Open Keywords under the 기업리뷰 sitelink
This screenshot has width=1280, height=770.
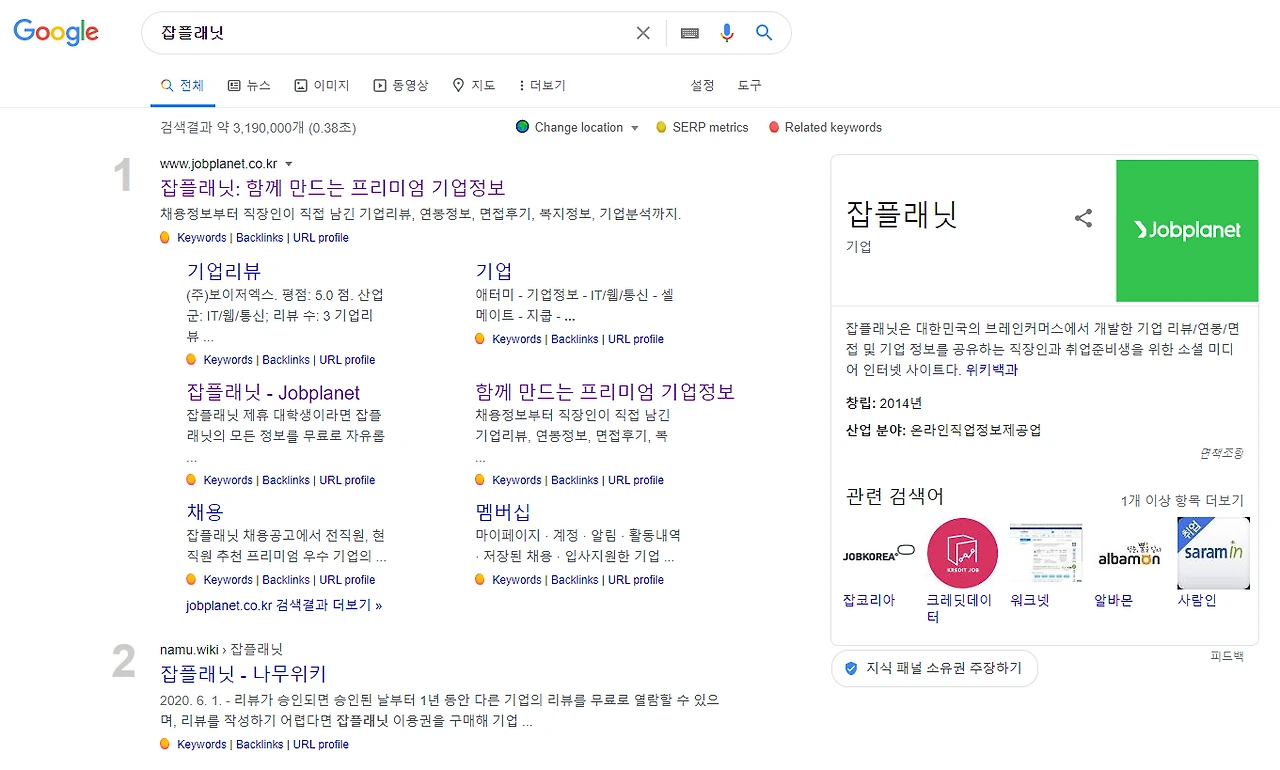(228, 360)
